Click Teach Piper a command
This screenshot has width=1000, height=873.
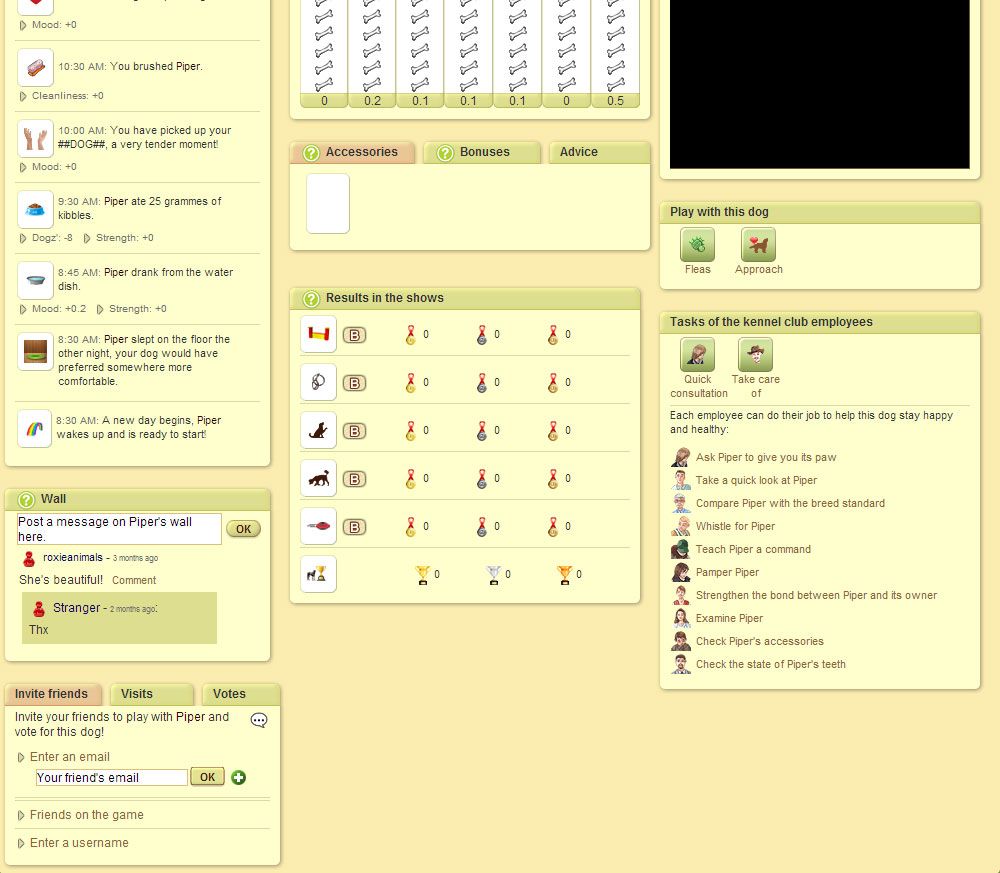pos(753,549)
